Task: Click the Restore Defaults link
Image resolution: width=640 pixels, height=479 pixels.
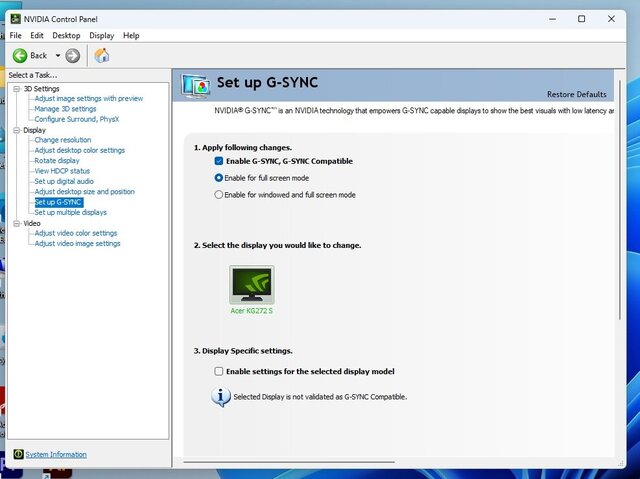Action: point(576,95)
